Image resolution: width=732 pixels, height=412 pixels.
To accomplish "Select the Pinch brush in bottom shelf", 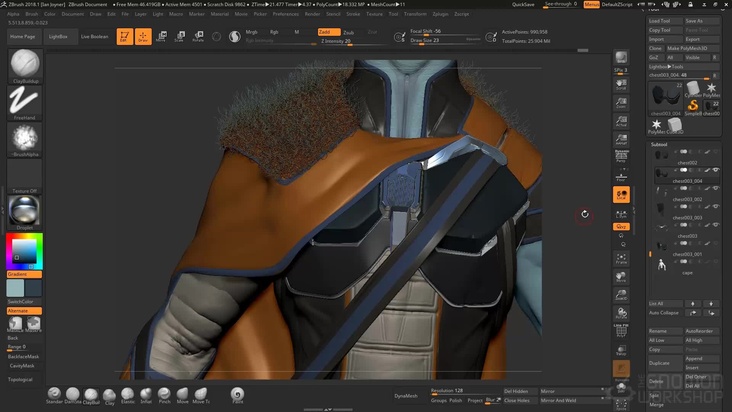I will point(164,396).
